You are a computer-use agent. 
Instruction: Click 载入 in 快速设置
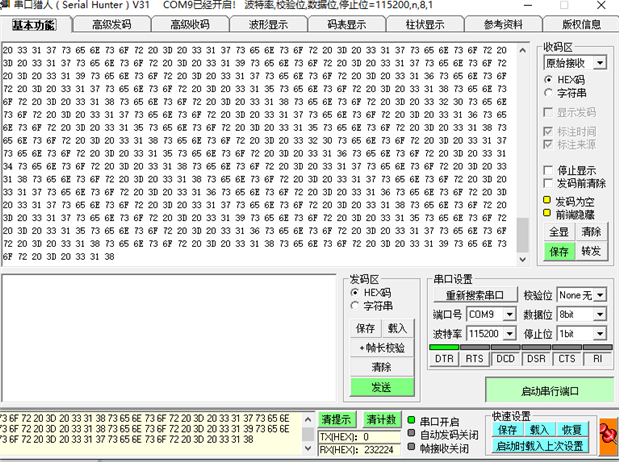540,429
